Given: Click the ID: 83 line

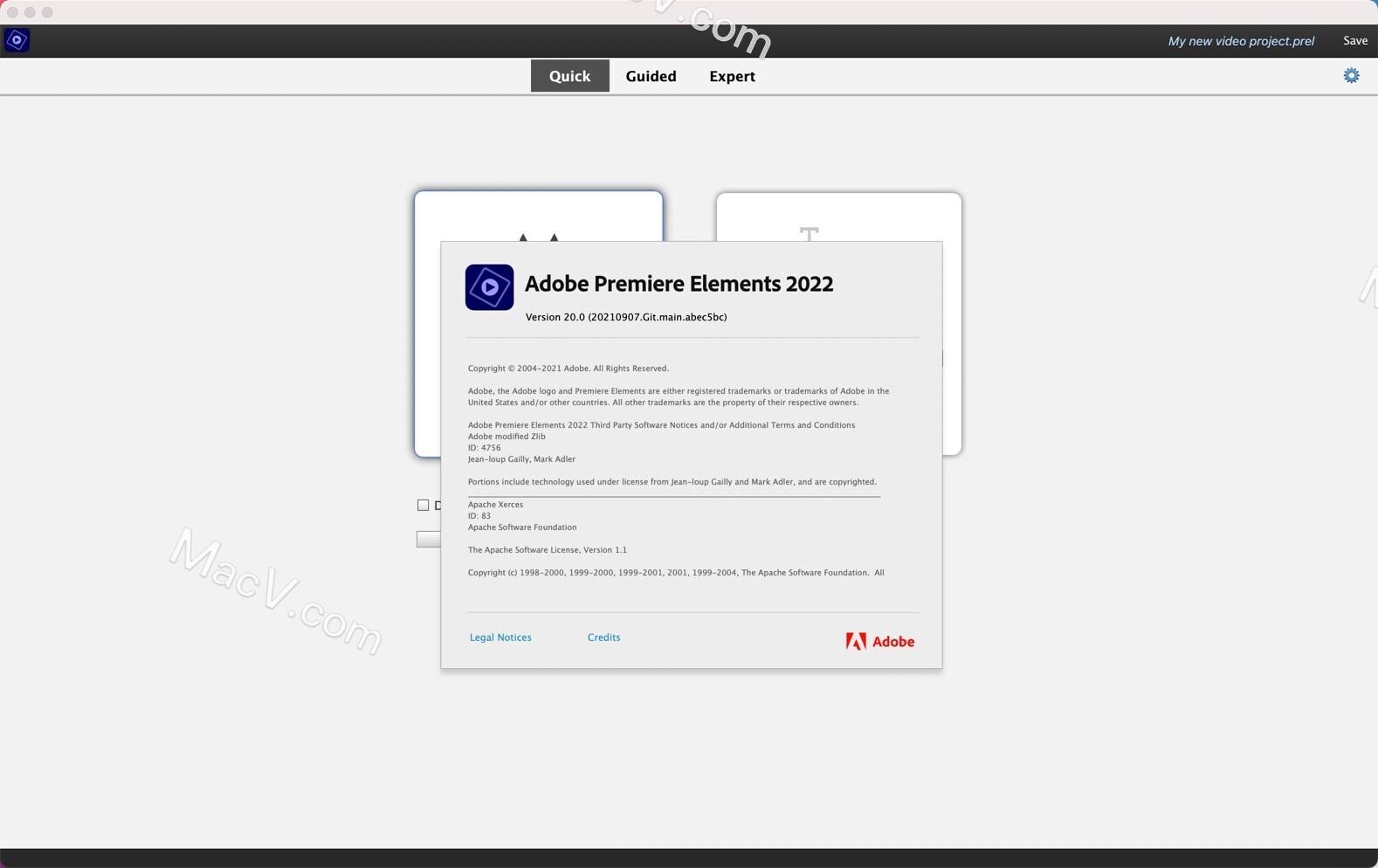Looking at the screenshot, I should coord(479,516).
